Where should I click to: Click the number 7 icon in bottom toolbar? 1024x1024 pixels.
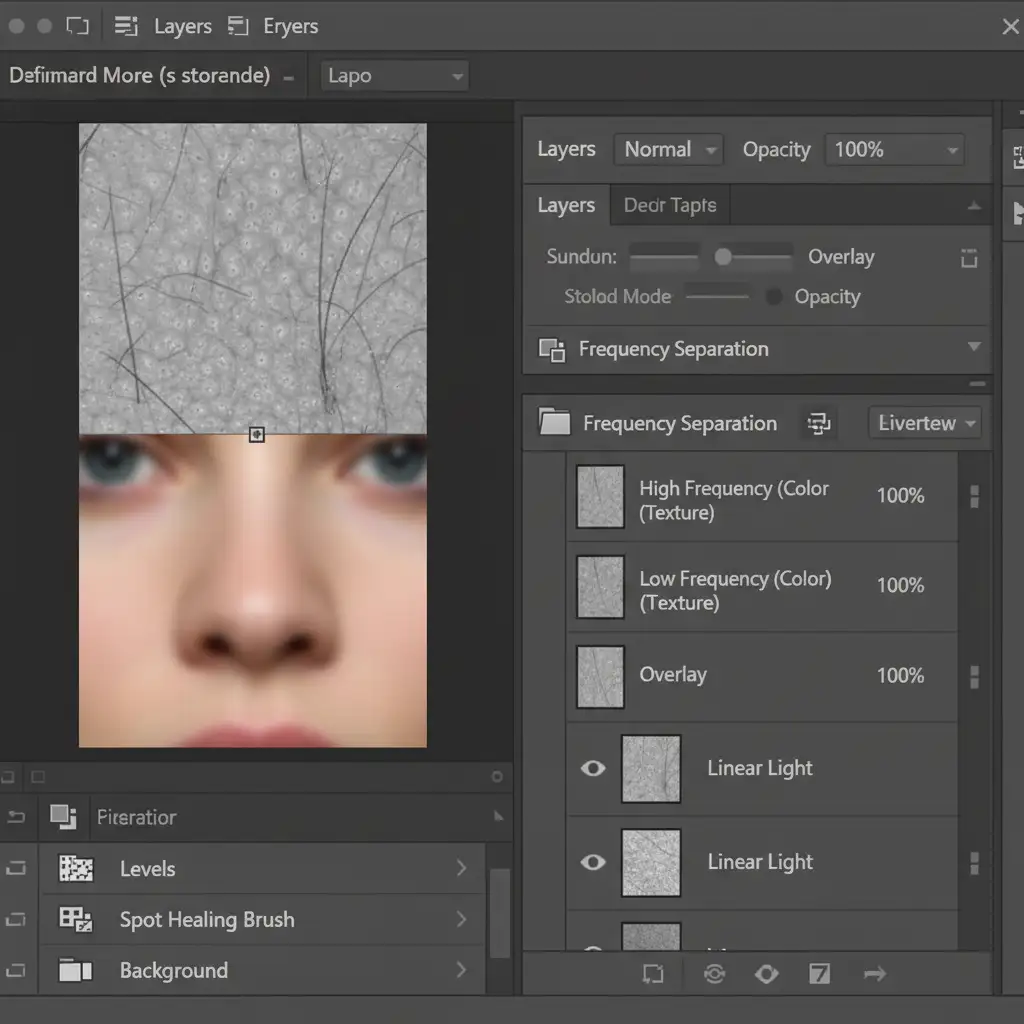819,973
